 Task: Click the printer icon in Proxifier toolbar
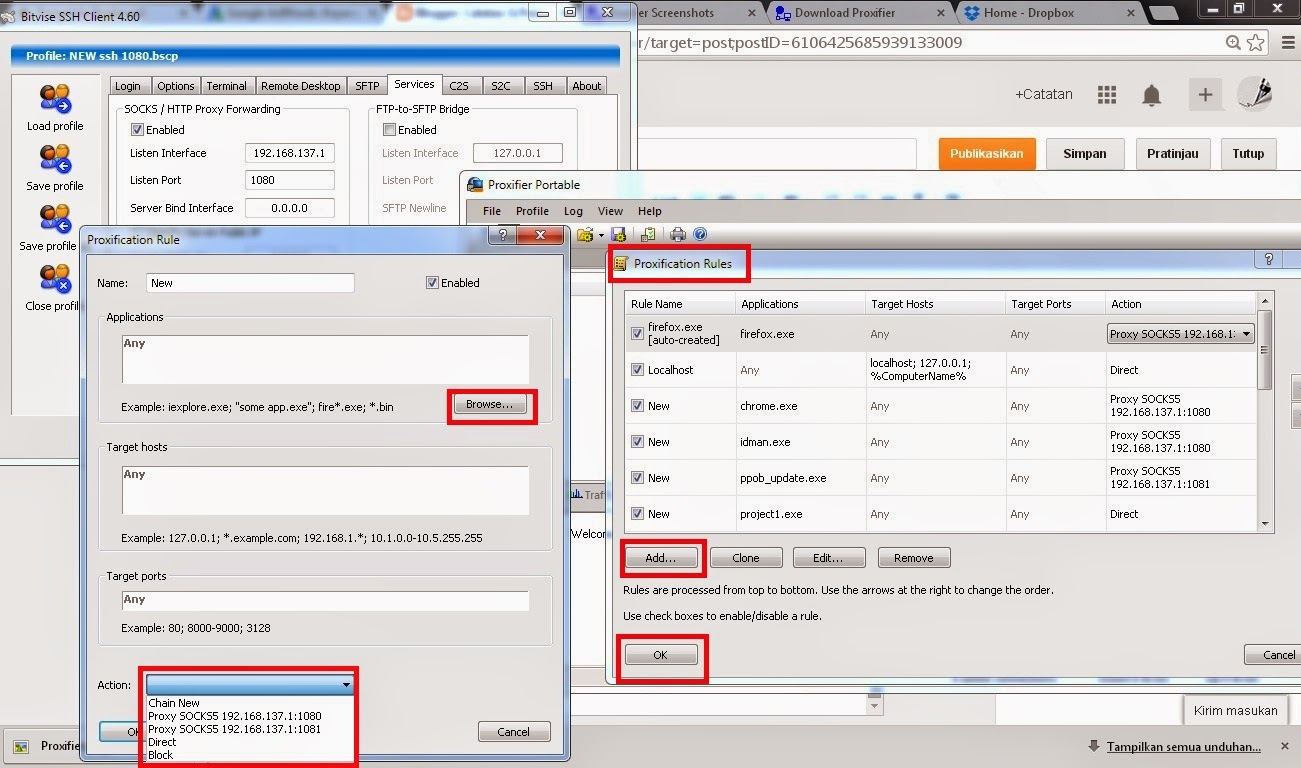coord(678,234)
